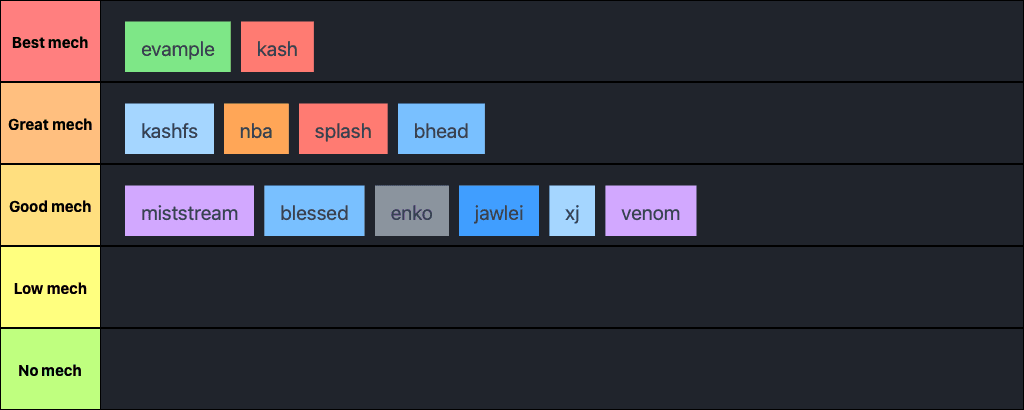Viewport: 1024px width, 410px height.
Task: Click the empty No mech row area
Action: point(560,370)
